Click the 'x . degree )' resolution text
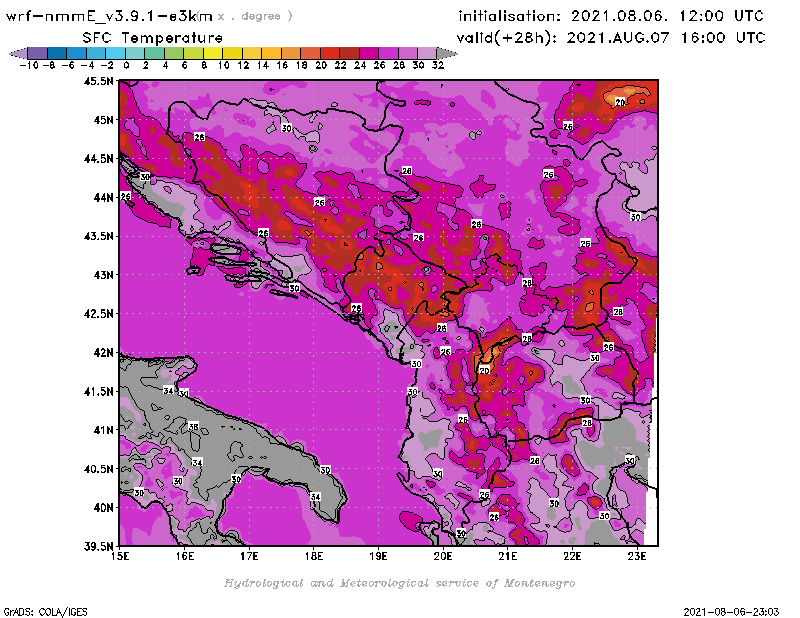Screen dimensions: 800x618 [255, 16]
